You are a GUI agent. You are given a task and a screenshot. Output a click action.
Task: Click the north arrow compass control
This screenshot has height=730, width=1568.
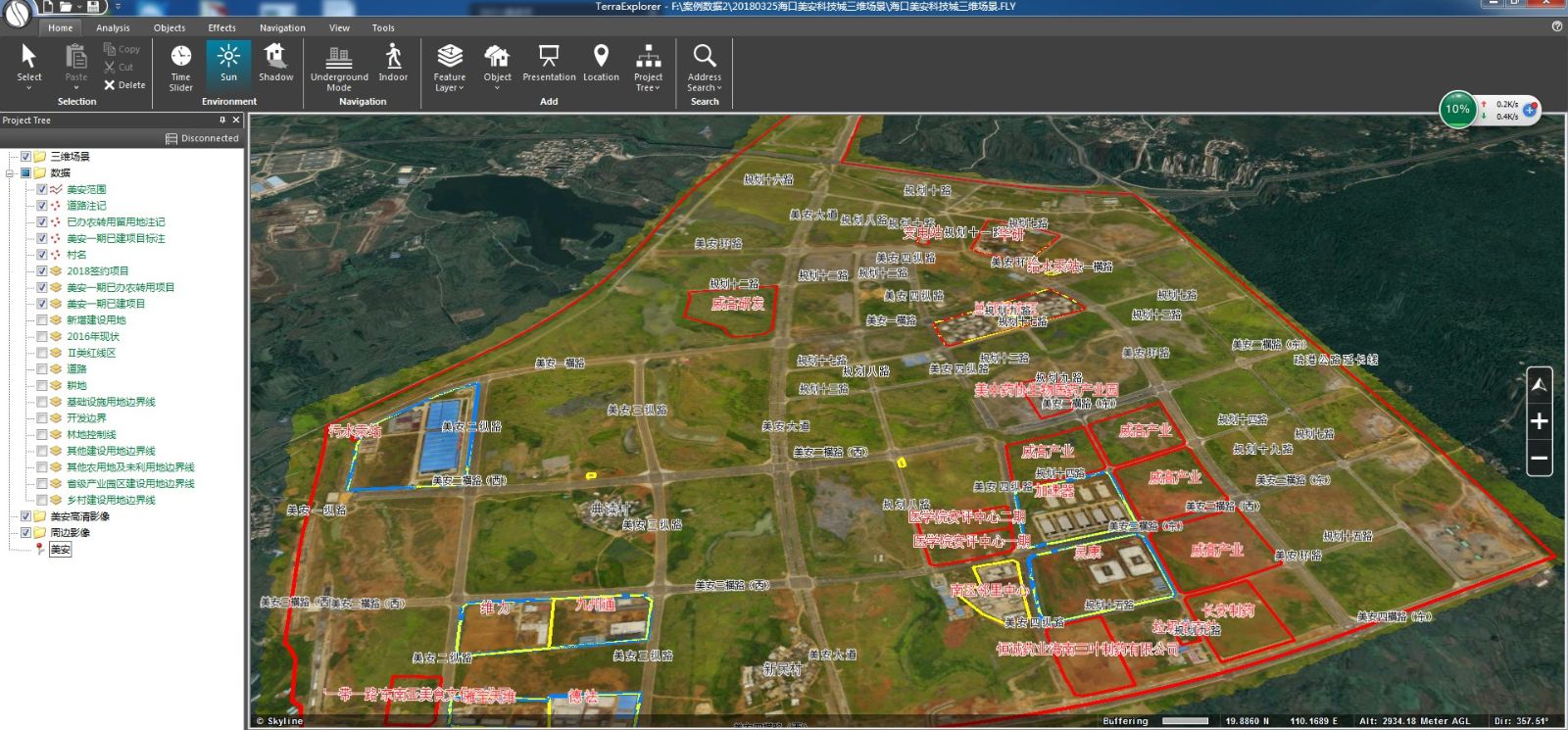point(1540,385)
